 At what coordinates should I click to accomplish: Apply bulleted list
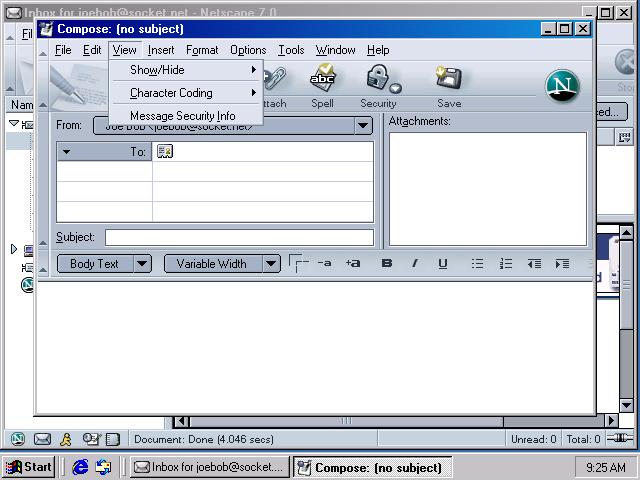point(478,264)
